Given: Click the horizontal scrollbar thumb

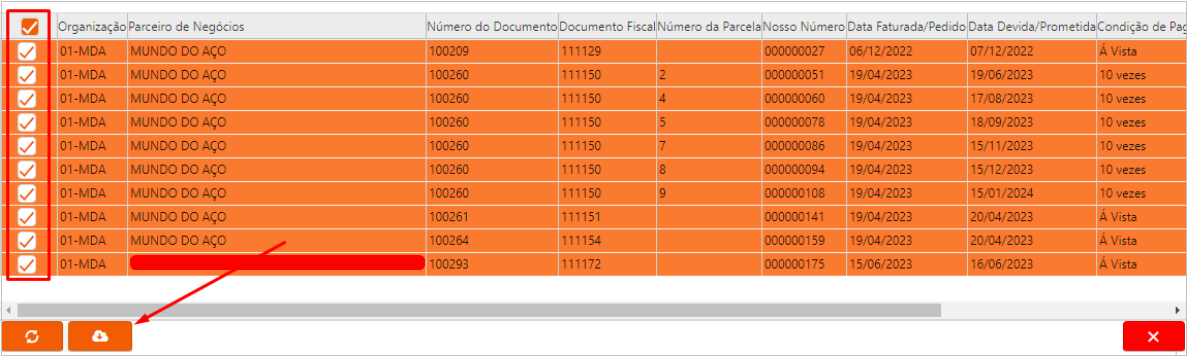Looking at the screenshot, I should [479, 310].
